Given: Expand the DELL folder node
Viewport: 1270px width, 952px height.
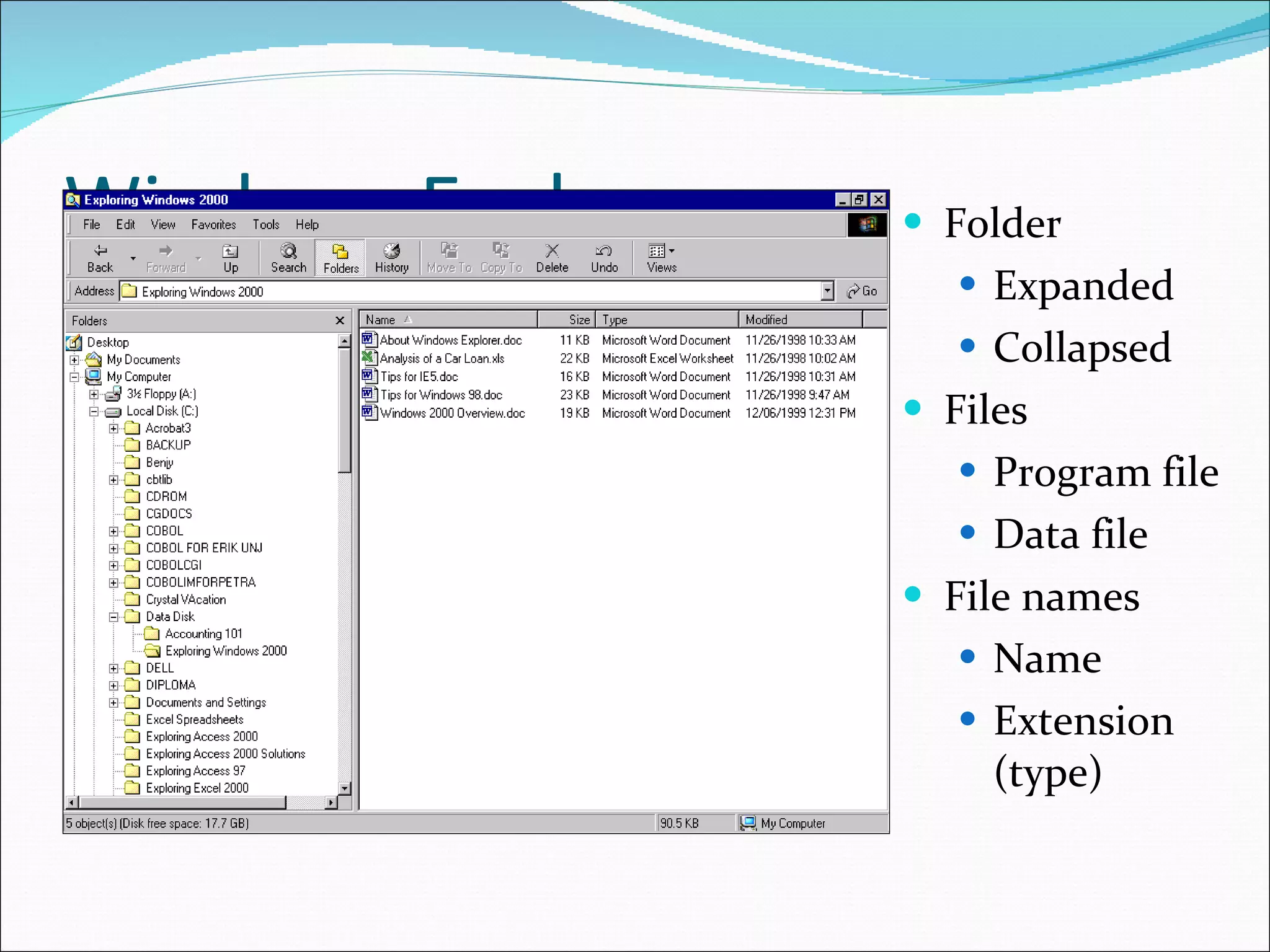Looking at the screenshot, I should tap(113, 668).
